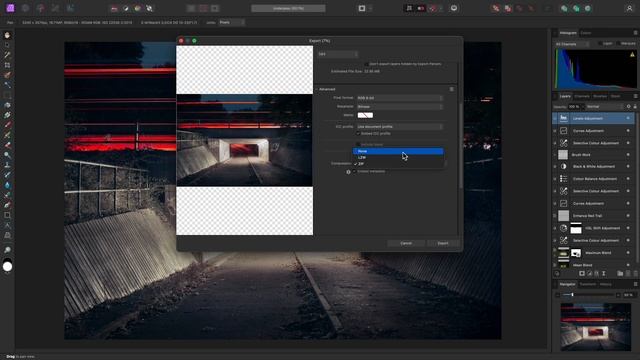Image resolution: width=640 pixels, height=360 pixels.
Task: Delete the layer with the trash icon
Action: pos(635,273)
